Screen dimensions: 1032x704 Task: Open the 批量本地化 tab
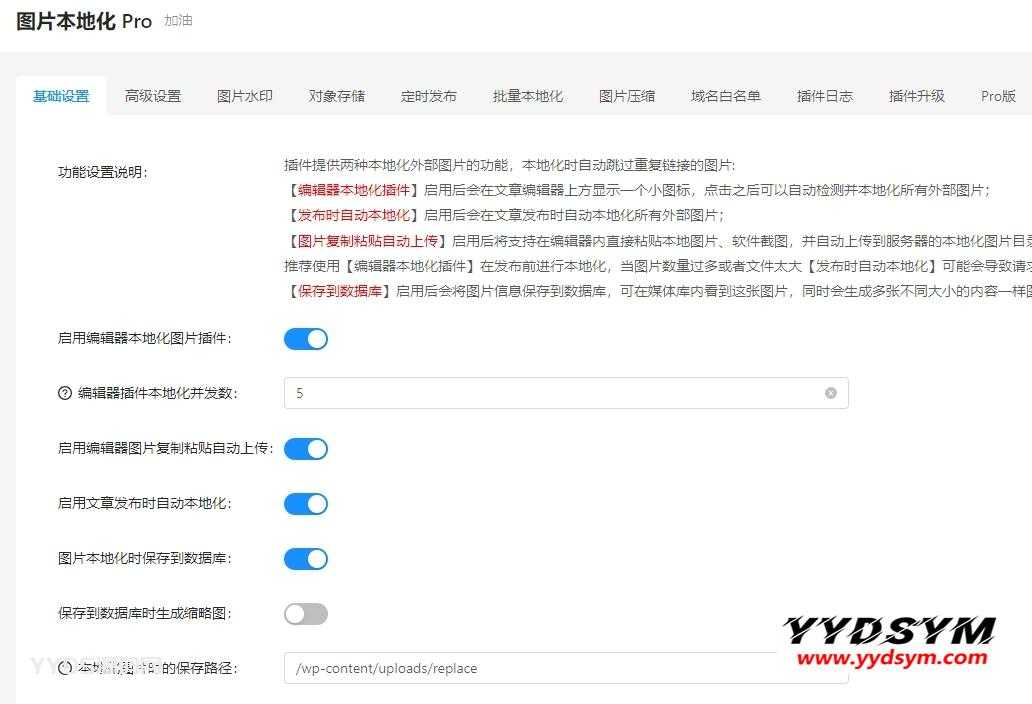point(528,96)
